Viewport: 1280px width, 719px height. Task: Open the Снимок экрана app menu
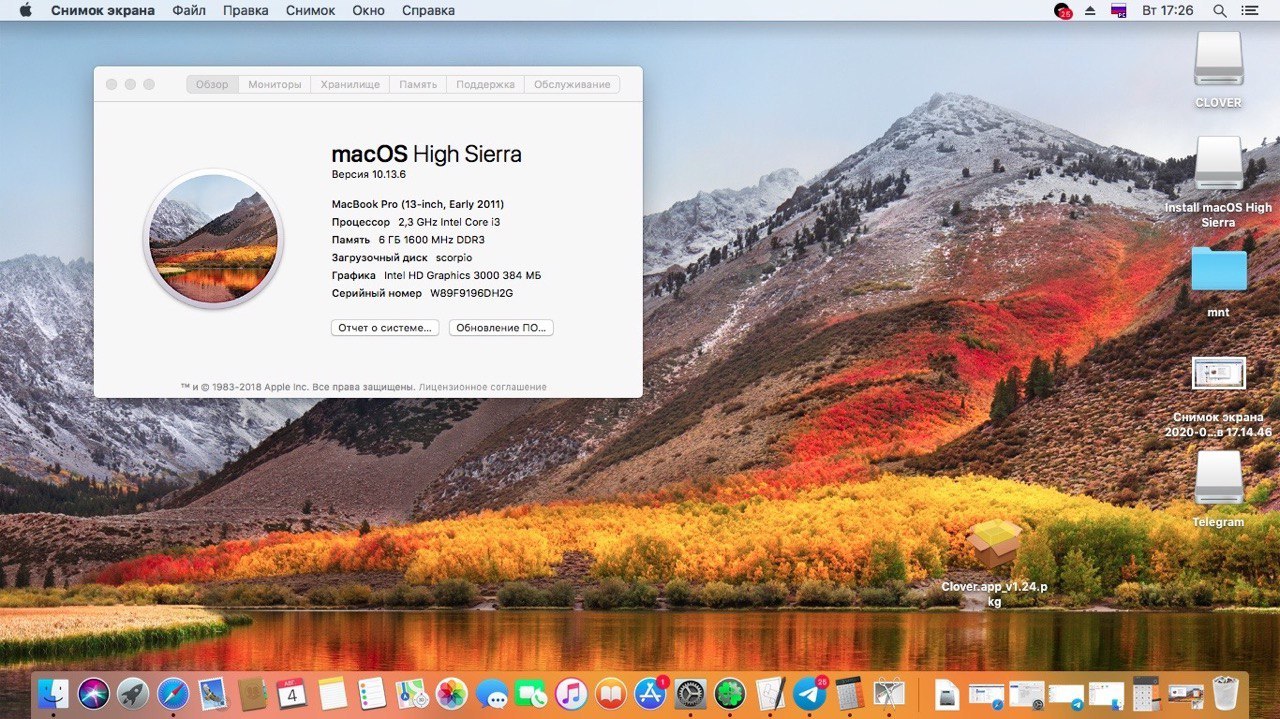click(x=103, y=10)
